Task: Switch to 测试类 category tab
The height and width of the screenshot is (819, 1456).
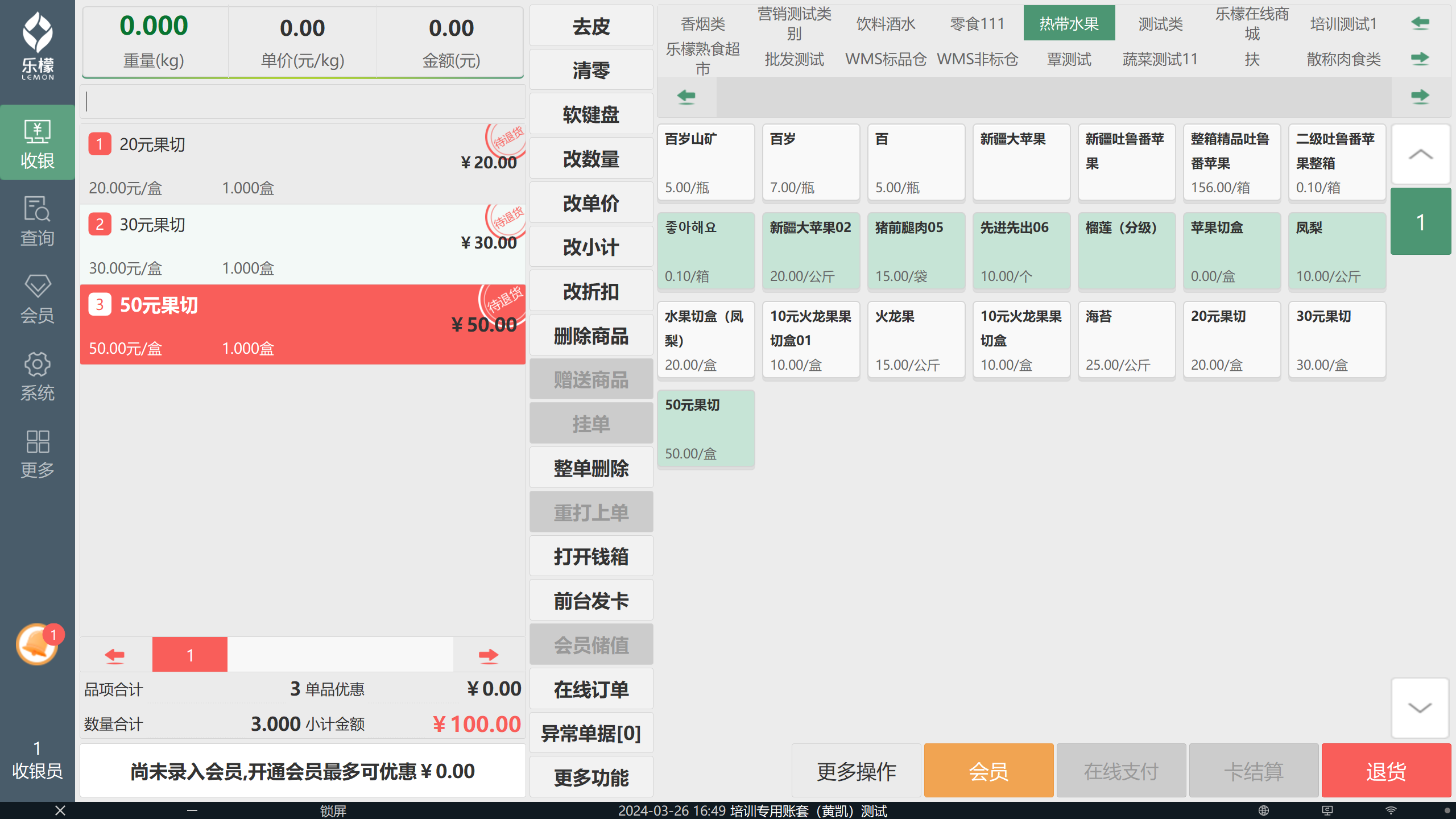Action: coord(1161,24)
